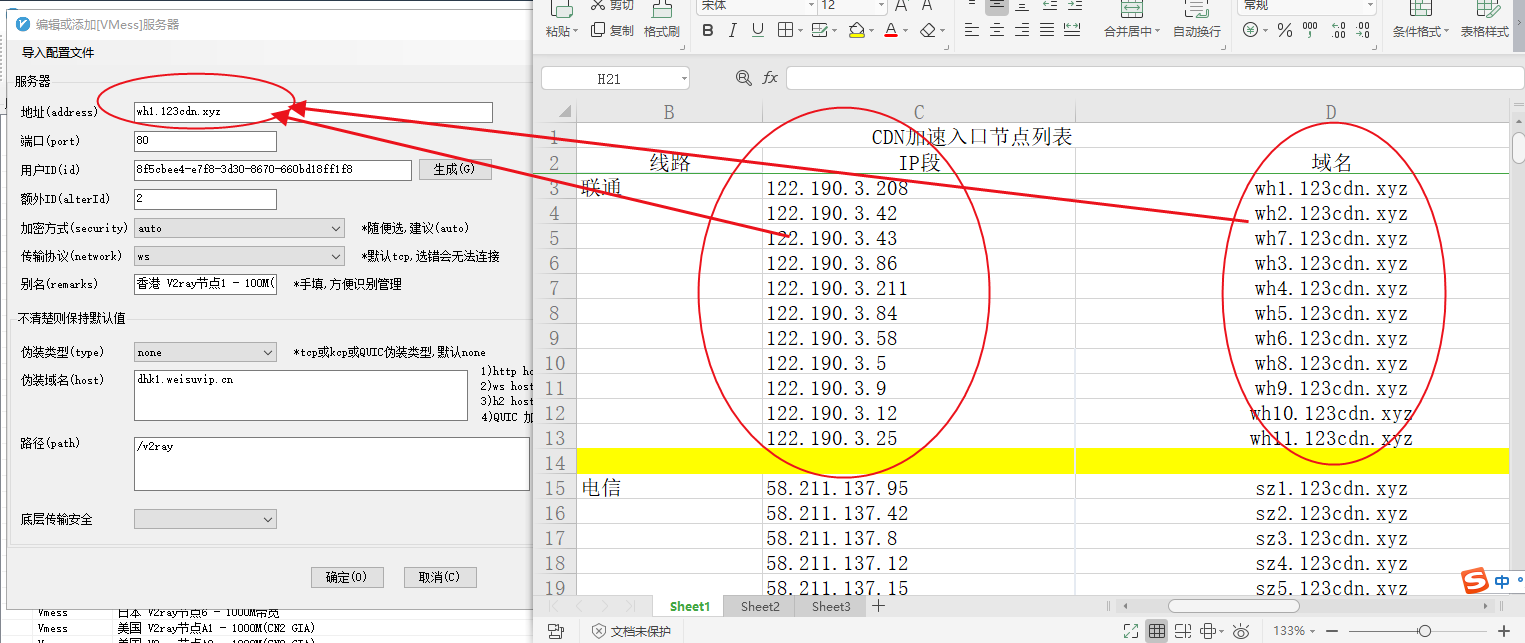Screen dimensions: 1525x643
Task: Click the 地址 address input field
Action: 313,112
